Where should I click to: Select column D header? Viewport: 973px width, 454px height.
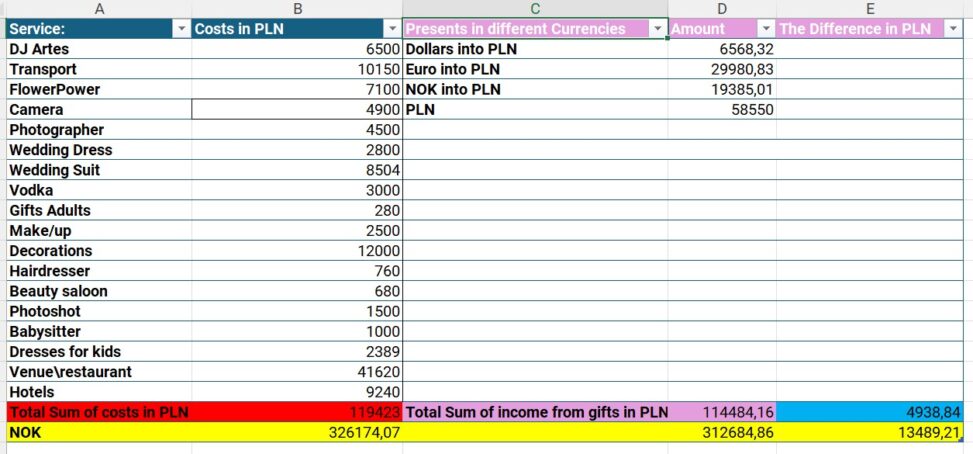[x=722, y=8]
